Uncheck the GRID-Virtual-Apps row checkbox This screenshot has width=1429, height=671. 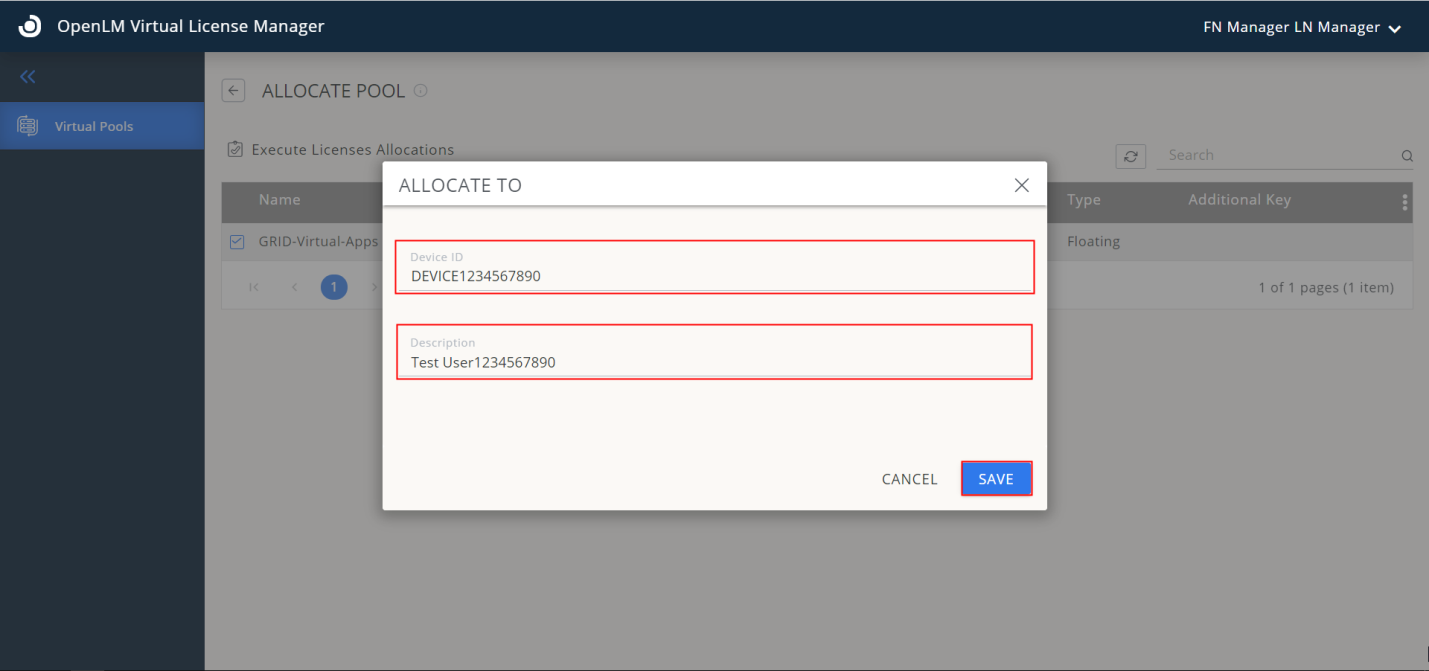(x=237, y=242)
